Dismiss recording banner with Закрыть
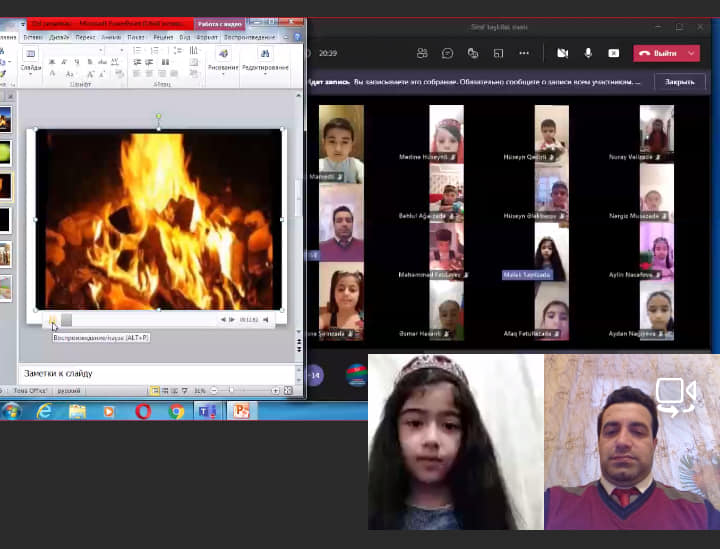The height and width of the screenshot is (549, 720). tap(680, 82)
